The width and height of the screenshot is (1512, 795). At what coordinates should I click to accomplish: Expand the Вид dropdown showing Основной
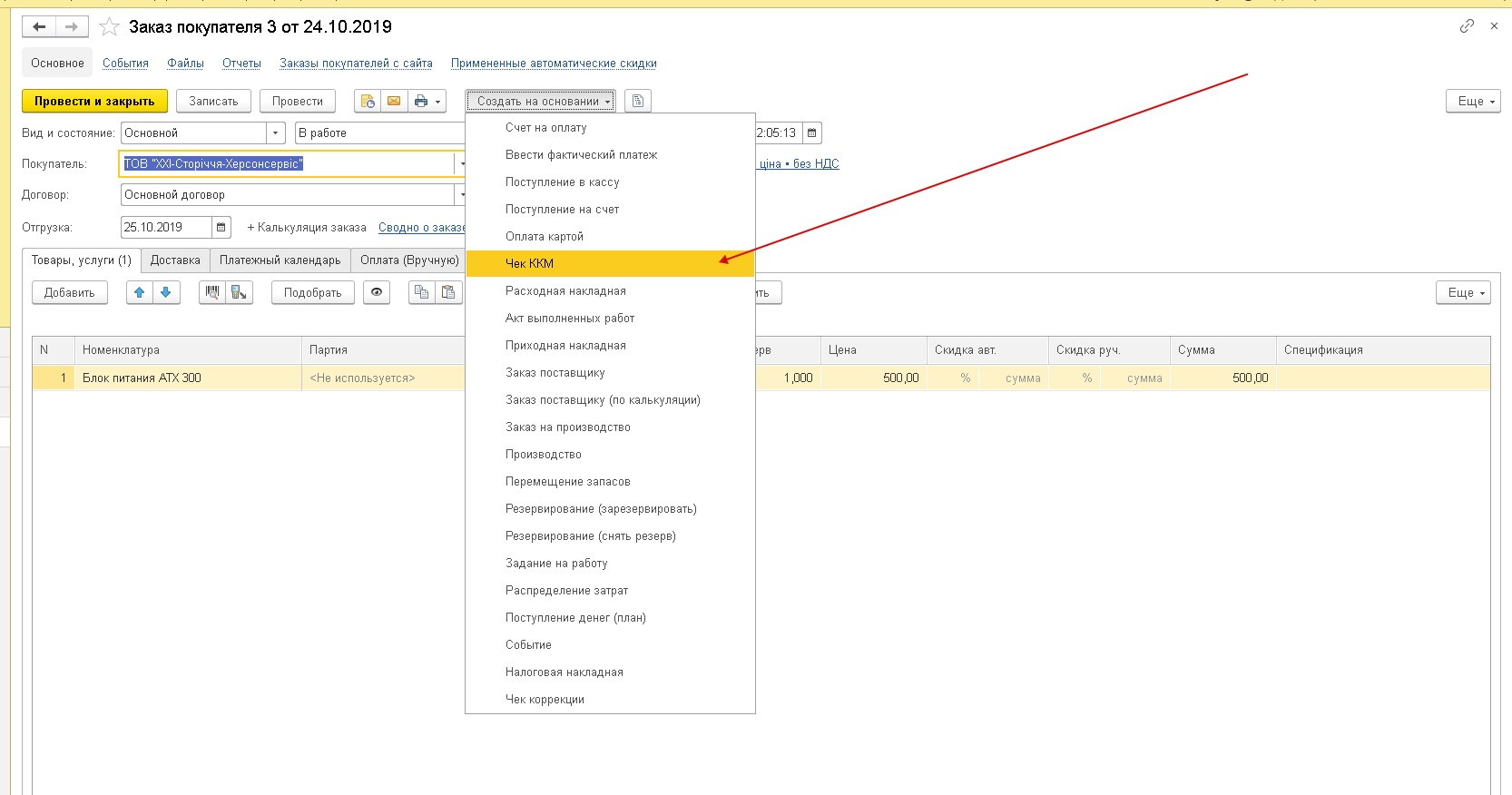[x=276, y=132]
